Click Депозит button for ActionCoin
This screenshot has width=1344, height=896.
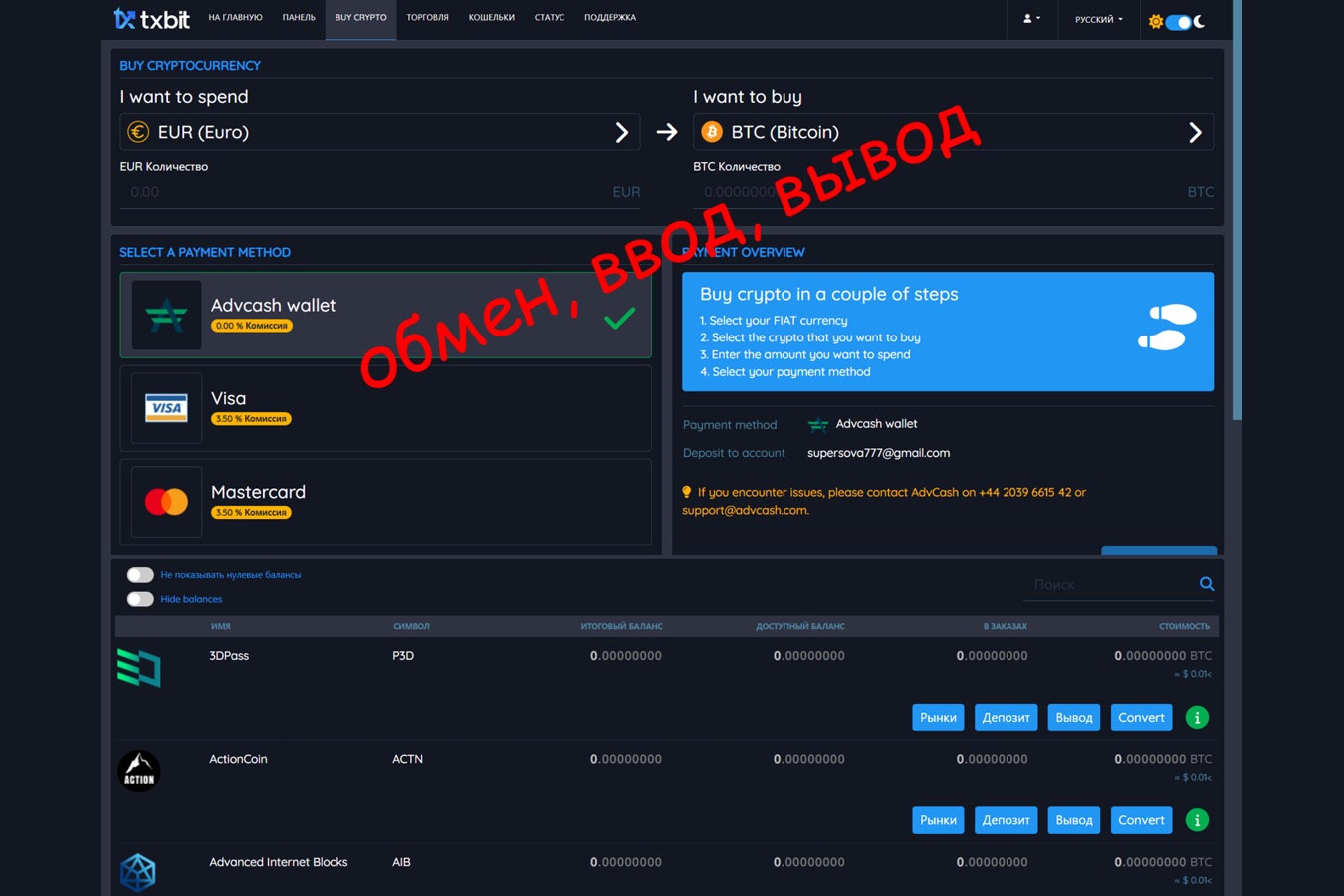coord(1006,820)
